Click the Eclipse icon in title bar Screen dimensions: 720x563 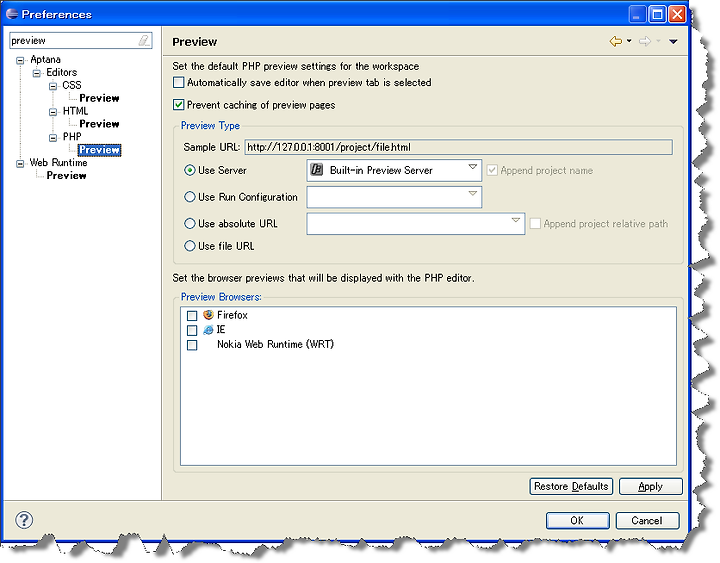tap(12, 14)
